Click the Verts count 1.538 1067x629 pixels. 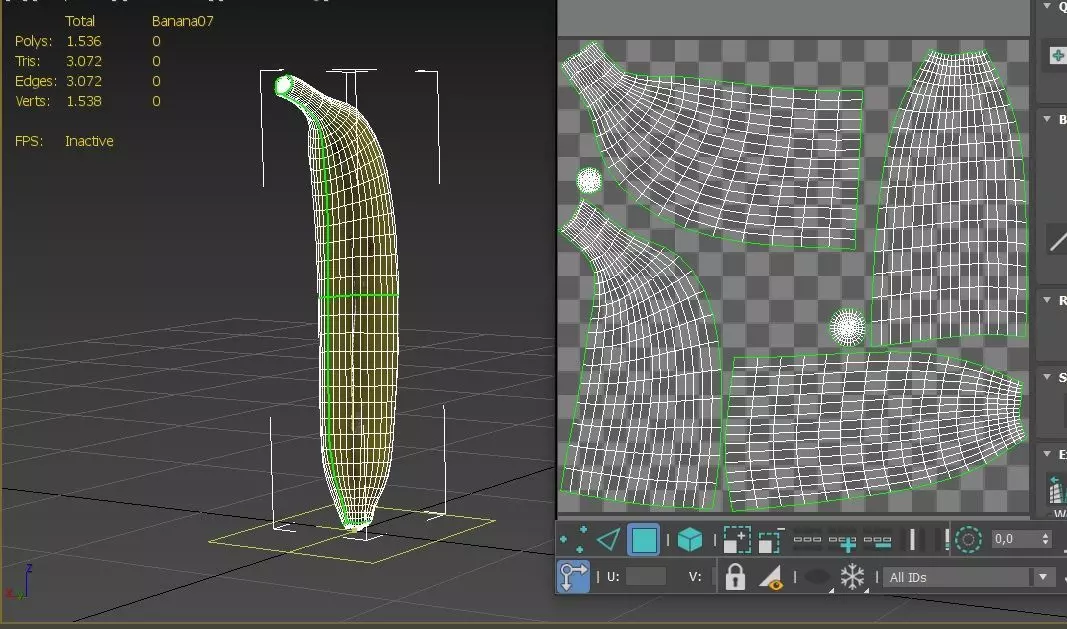point(84,101)
